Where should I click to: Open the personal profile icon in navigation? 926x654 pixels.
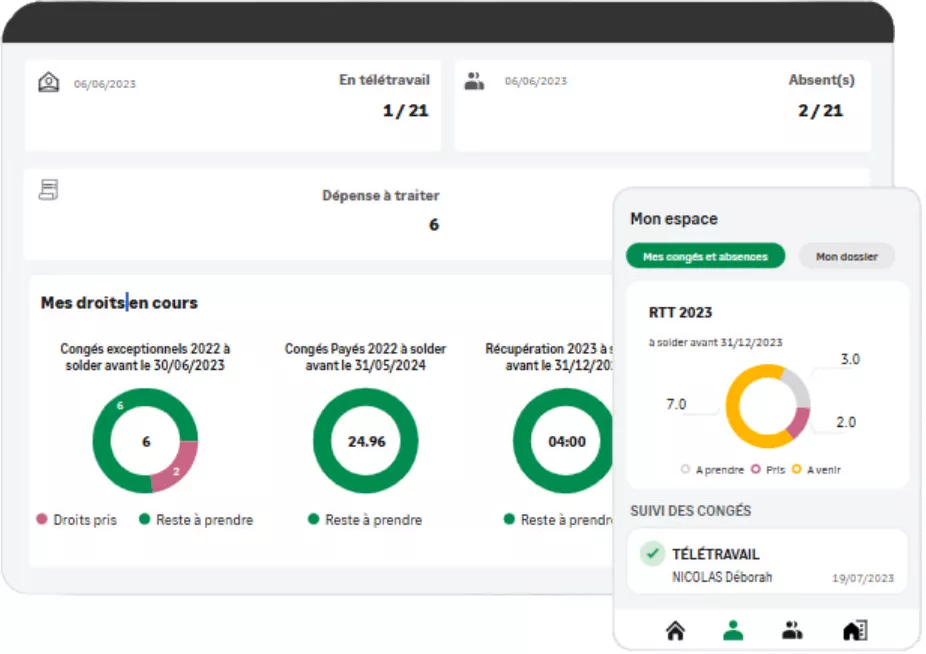pyautogui.click(x=733, y=630)
